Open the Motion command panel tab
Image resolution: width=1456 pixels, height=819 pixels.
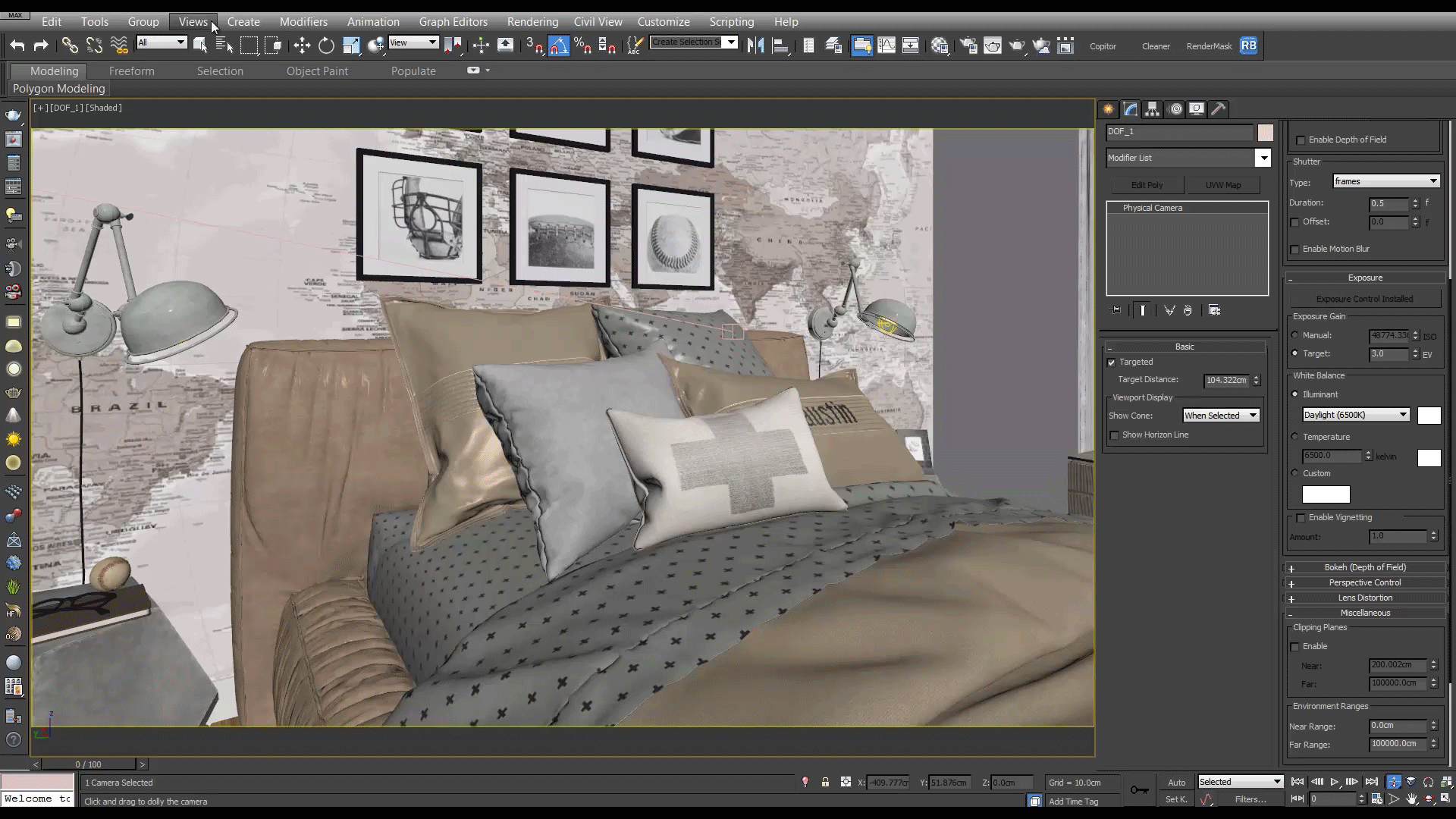tap(1175, 109)
